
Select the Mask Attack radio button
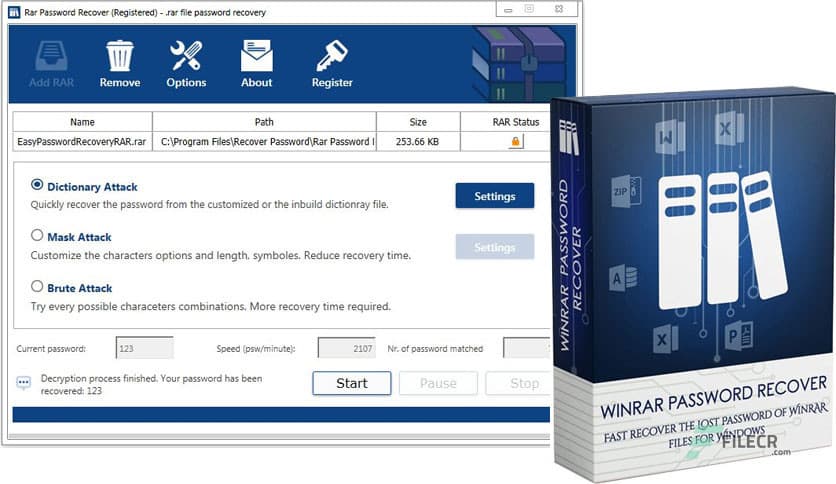pyautogui.click(x=37, y=235)
